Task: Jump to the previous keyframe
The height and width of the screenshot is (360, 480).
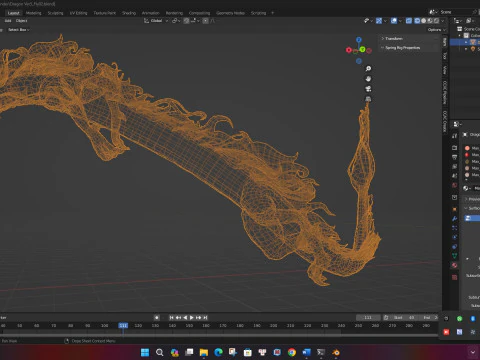Action: coord(178,318)
